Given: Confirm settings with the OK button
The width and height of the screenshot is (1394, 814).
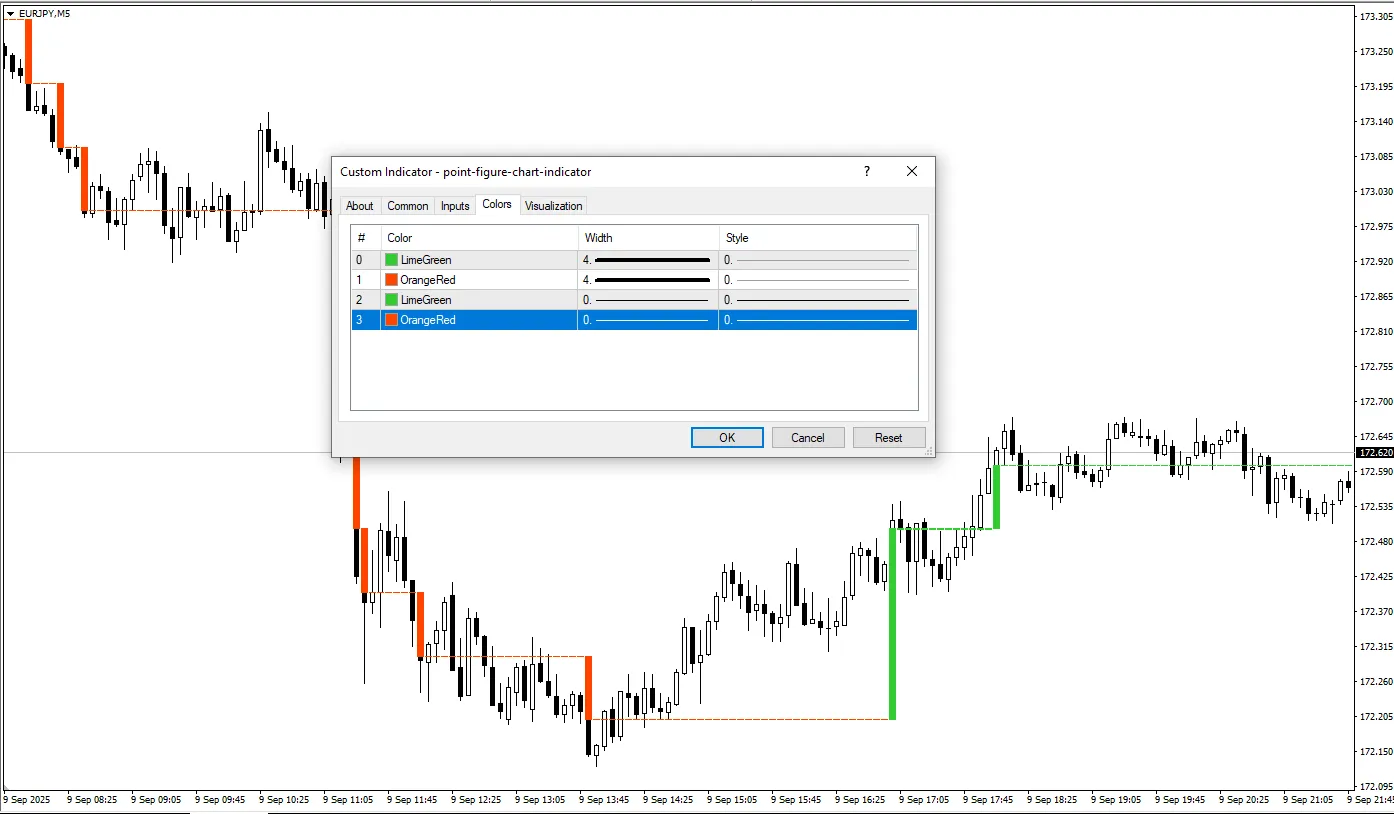Looking at the screenshot, I should tap(727, 438).
